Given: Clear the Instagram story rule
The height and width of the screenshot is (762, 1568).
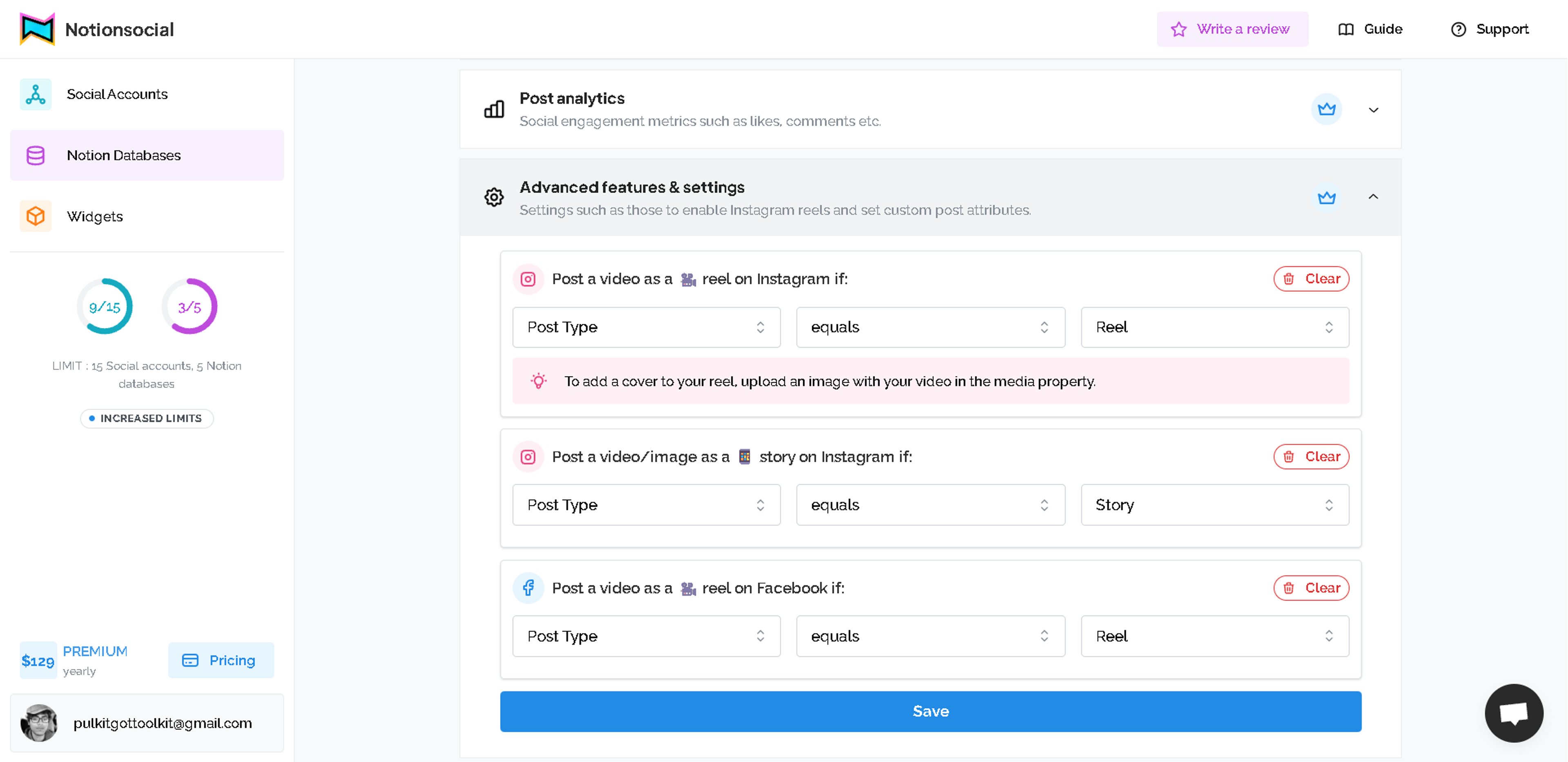Looking at the screenshot, I should click(1311, 457).
